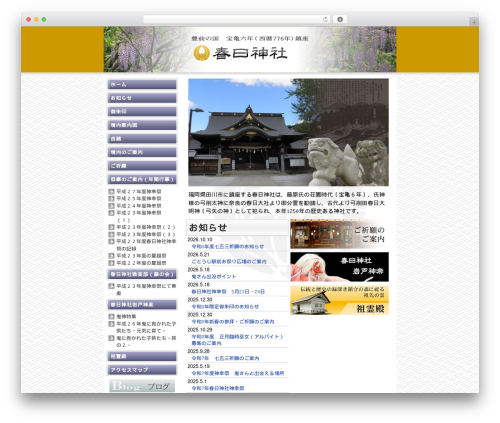Open 平成２３年度の夏越祭 link
Viewport: 500px width, 423px height.
pyautogui.click(x=141, y=256)
